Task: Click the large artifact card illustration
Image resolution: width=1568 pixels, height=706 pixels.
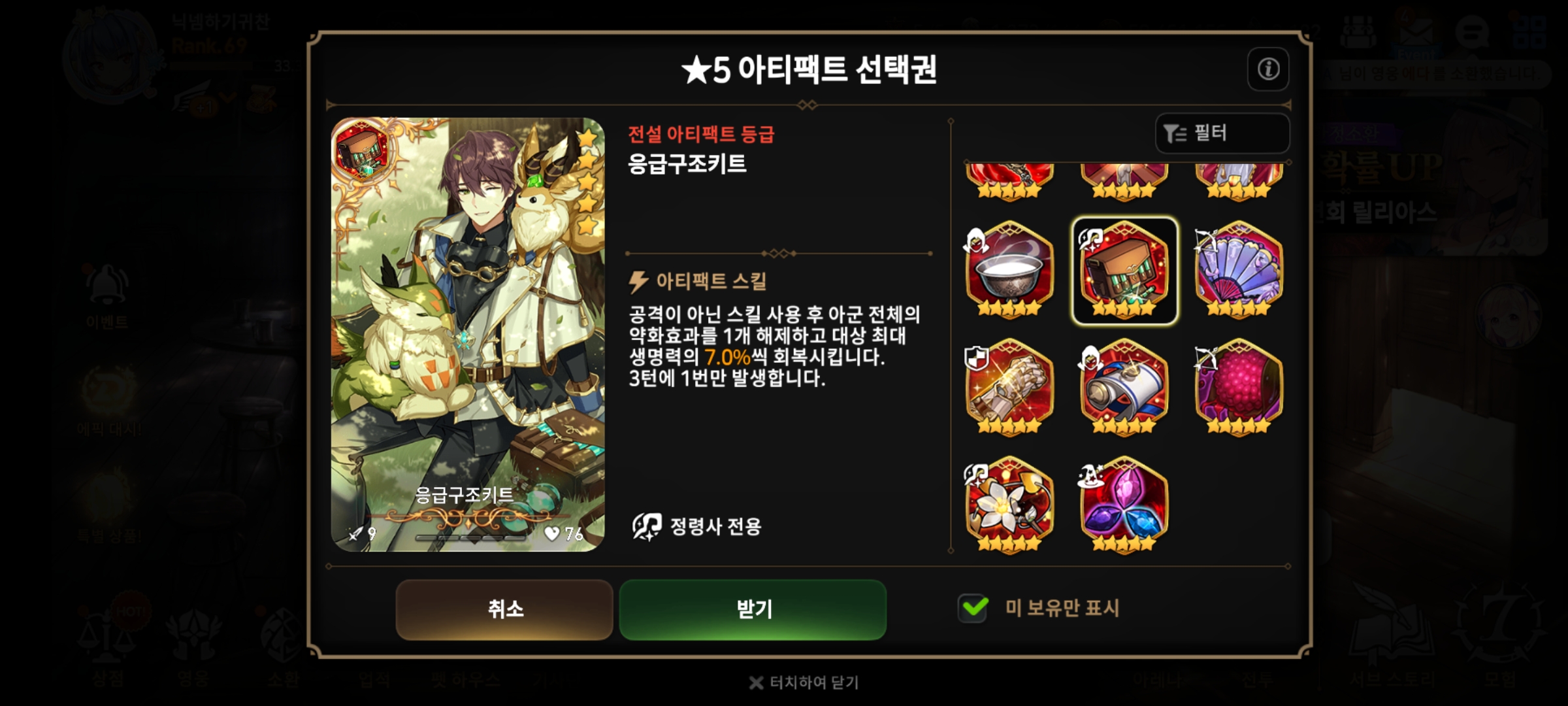Action: pyautogui.click(x=468, y=335)
